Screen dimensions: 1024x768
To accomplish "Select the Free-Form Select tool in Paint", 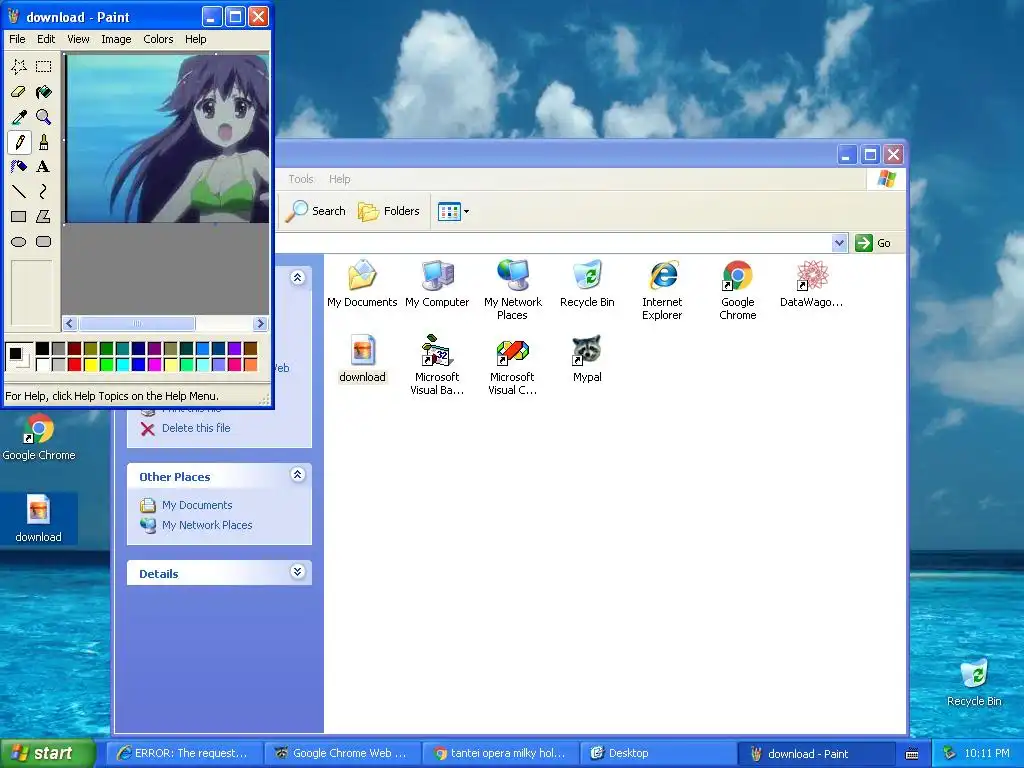I will click(19, 67).
